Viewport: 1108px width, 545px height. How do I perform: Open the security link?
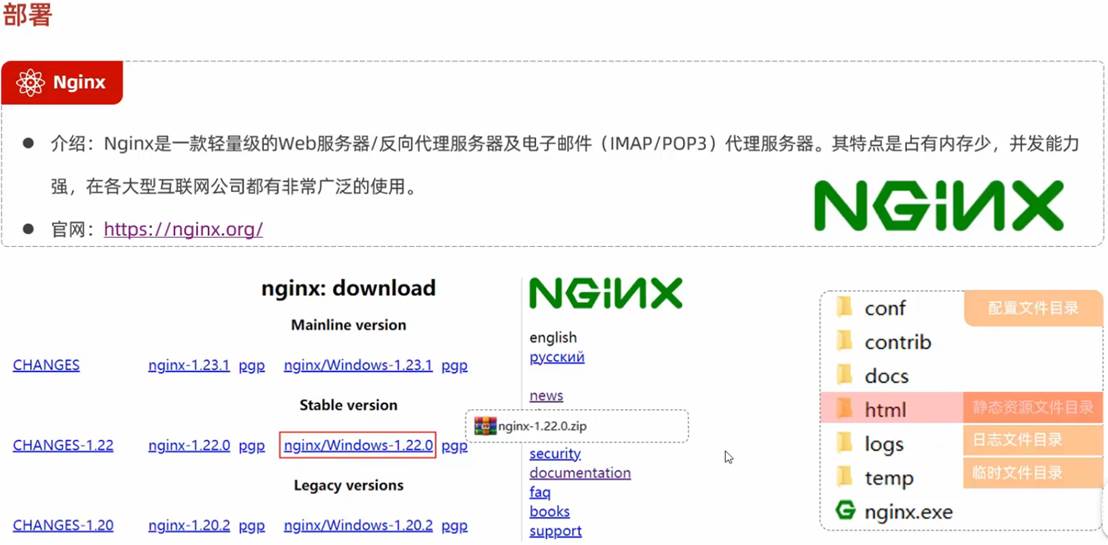tap(555, 453)
